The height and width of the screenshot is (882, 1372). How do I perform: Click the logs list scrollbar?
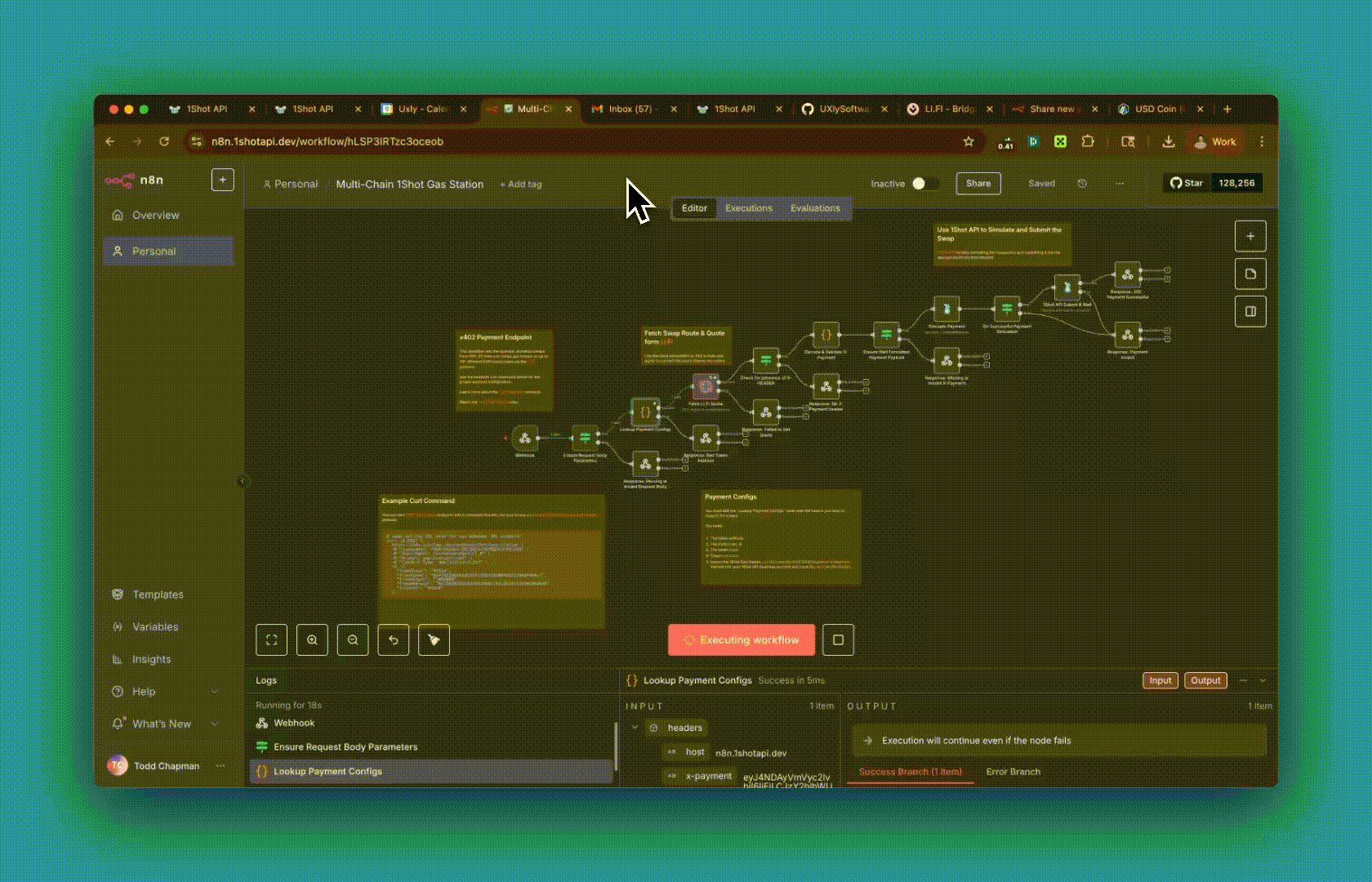click(x=616, y=746)
